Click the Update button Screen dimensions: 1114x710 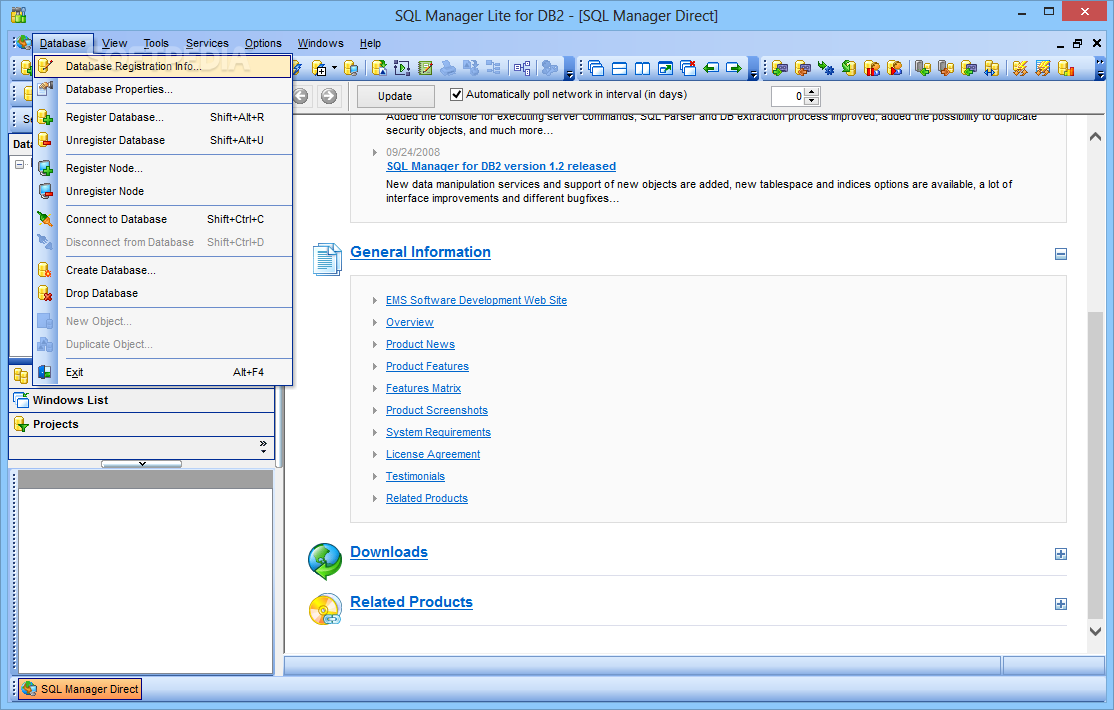(395, 96)
